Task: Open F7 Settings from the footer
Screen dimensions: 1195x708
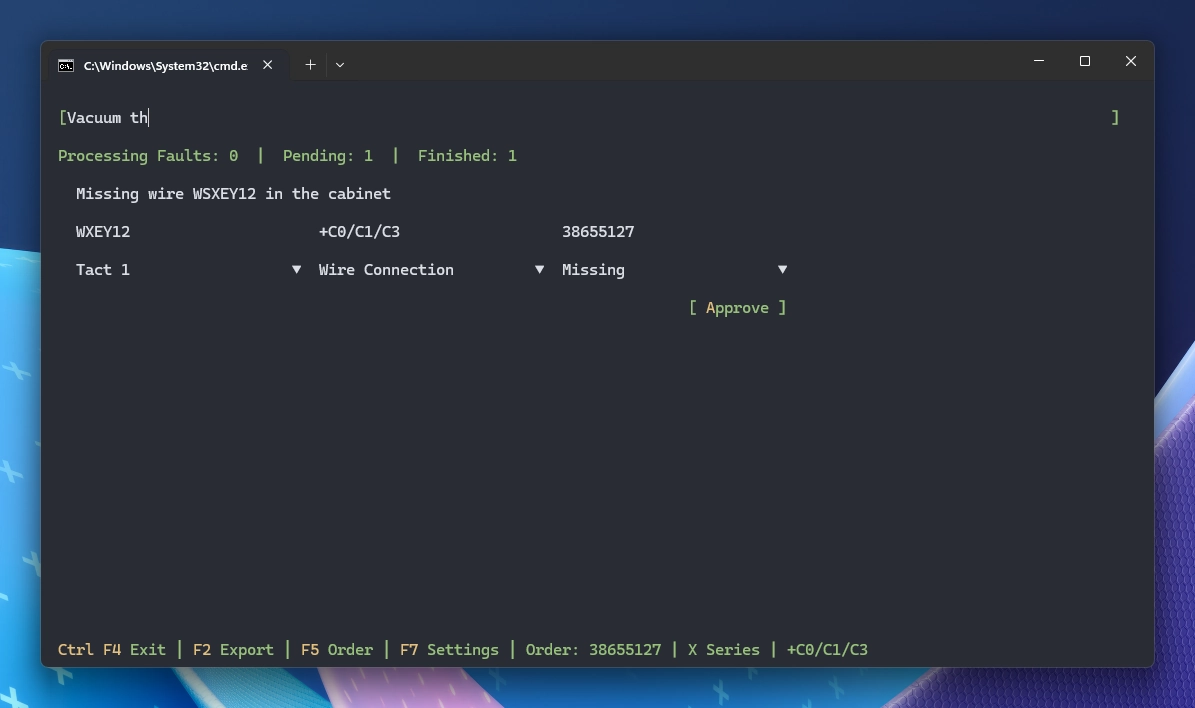Action: pyautogui.click(x=450, y=649)
